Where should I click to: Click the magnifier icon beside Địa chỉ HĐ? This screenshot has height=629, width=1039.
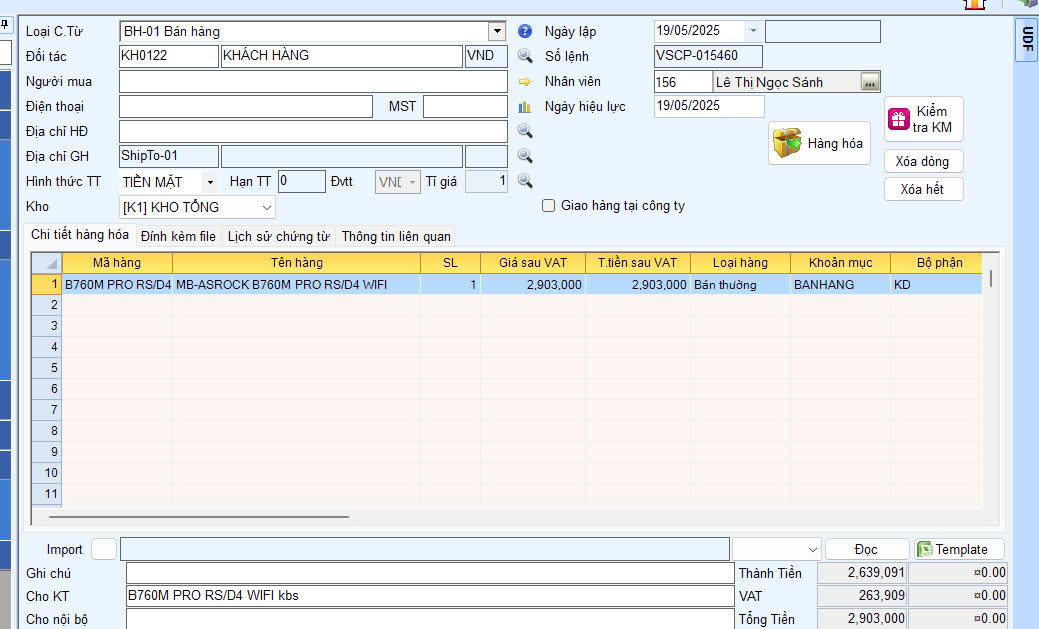[525, 131]
